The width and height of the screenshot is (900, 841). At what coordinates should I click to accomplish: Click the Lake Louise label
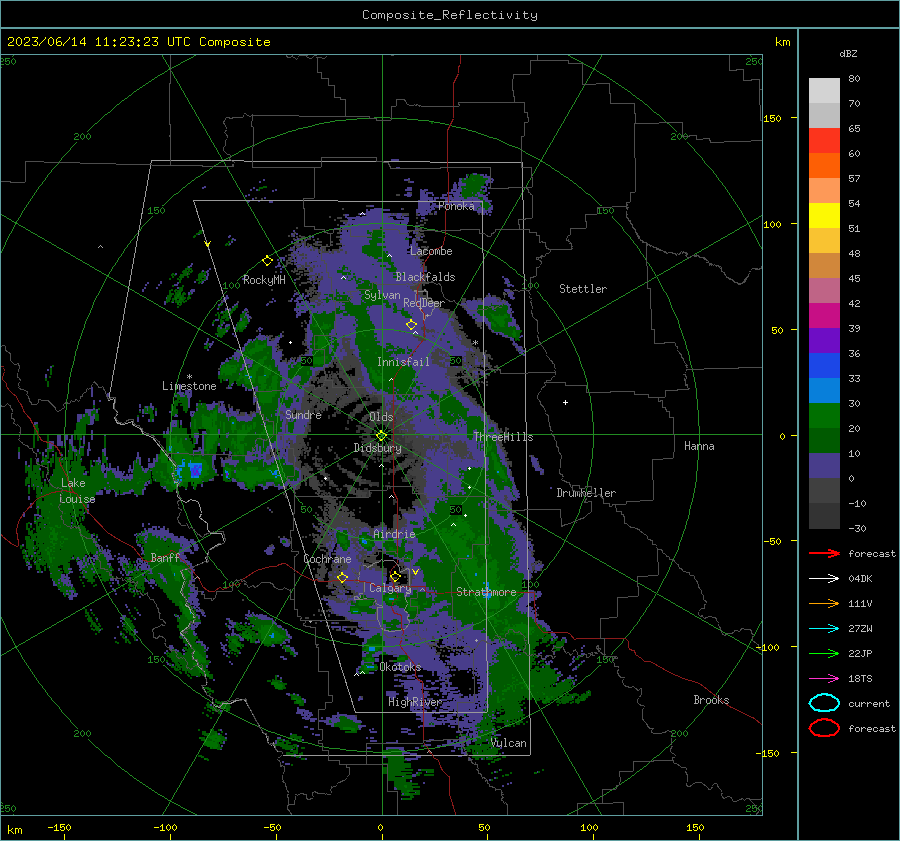(77, 491)
